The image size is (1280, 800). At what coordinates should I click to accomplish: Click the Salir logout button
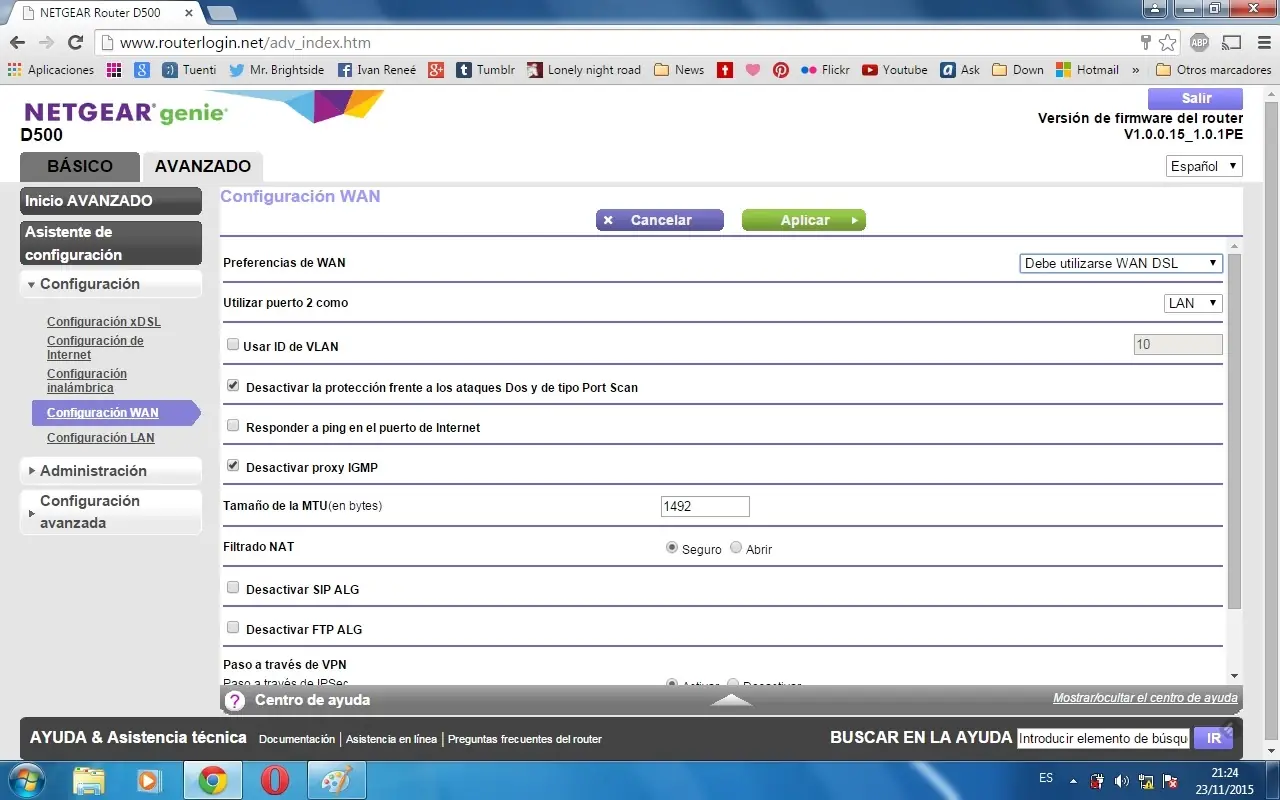click(x=1196, y=98)
